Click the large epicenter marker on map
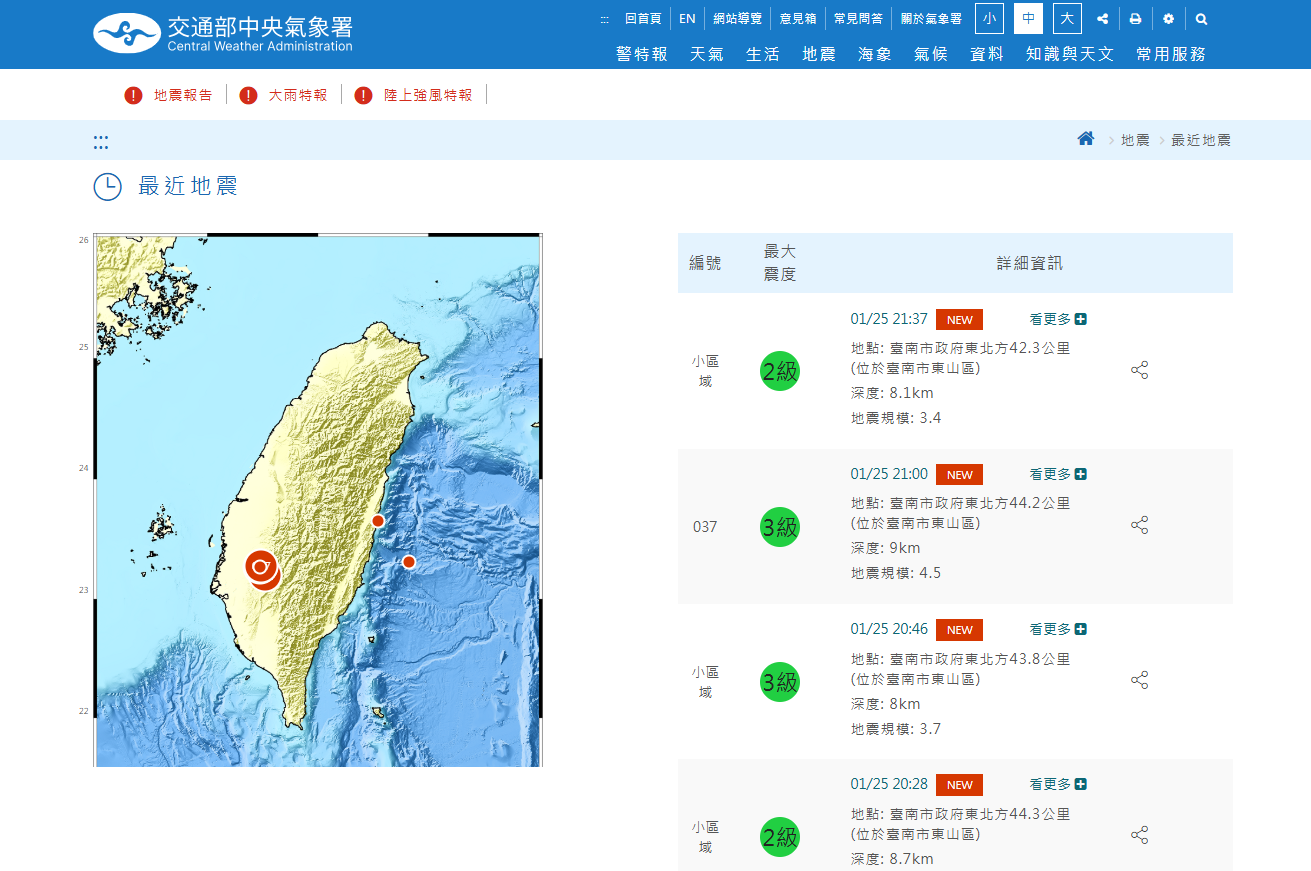The width and height of the screenshot is (1311, 871). 261,567
